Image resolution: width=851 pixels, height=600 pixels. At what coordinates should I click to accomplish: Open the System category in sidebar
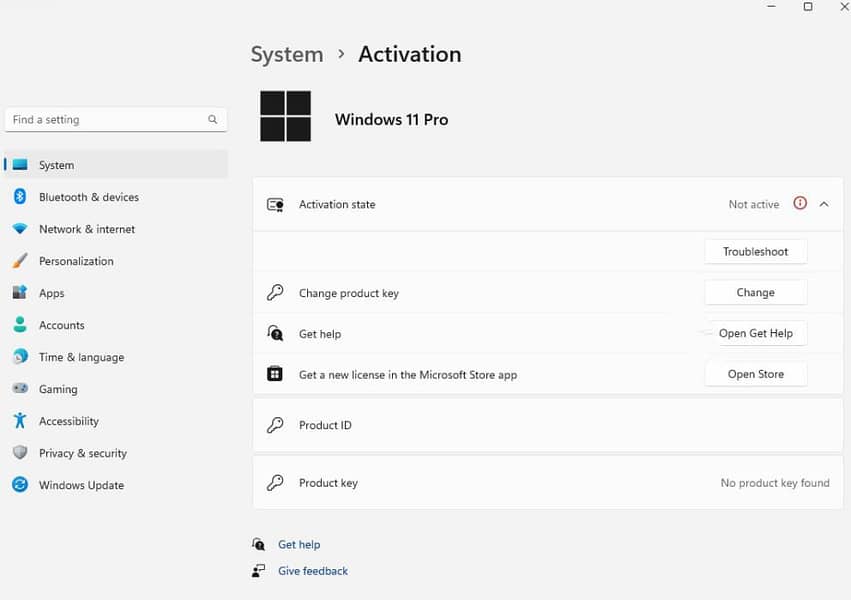(x=116, y=164)
